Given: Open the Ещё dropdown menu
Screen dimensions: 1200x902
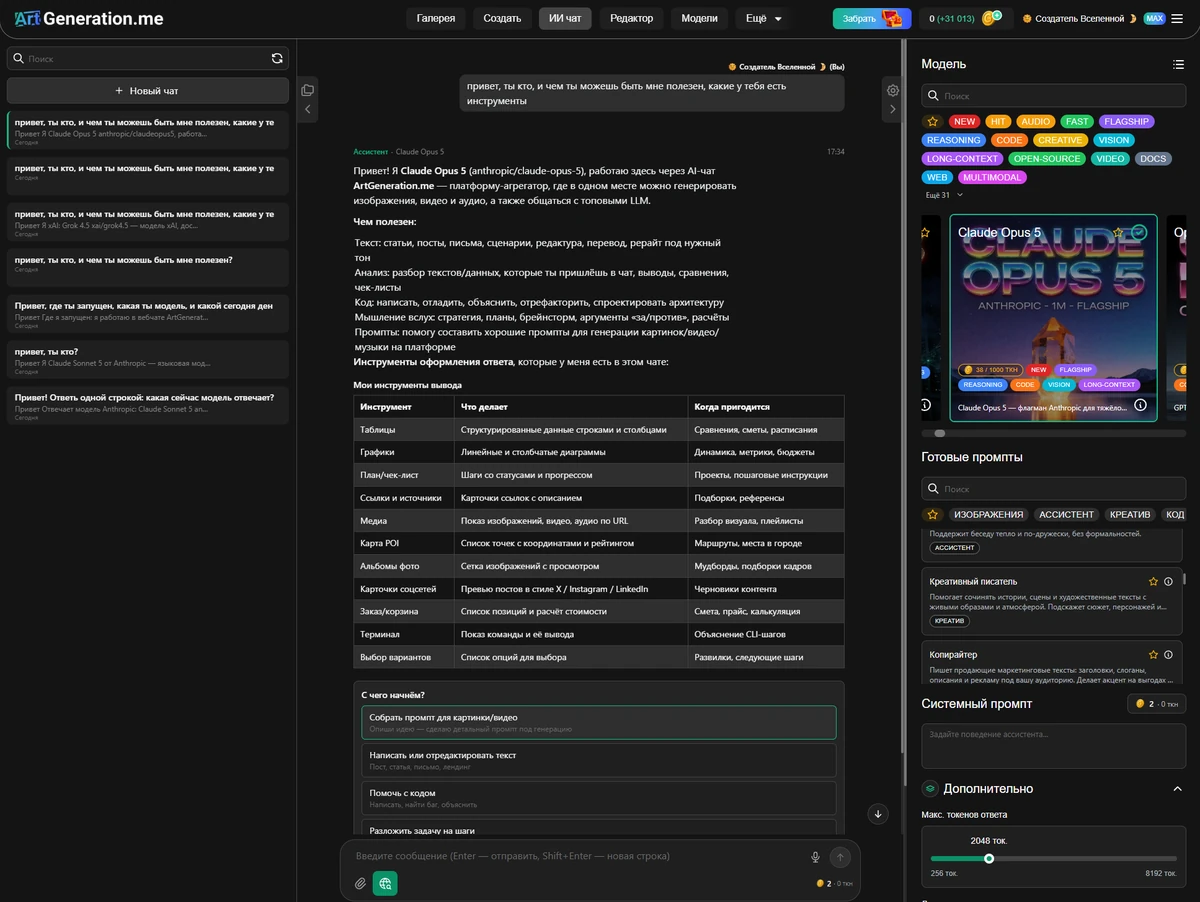Looking at the screenshot, I should pos(764,18).
